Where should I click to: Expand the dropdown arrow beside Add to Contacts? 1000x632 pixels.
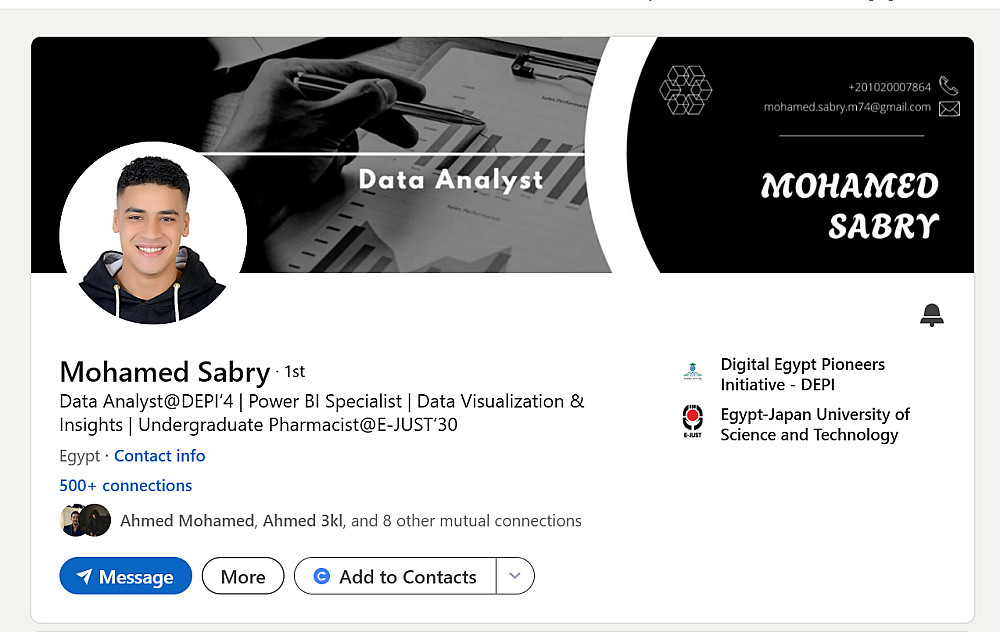pyautogui.click(x=515, y=576)
